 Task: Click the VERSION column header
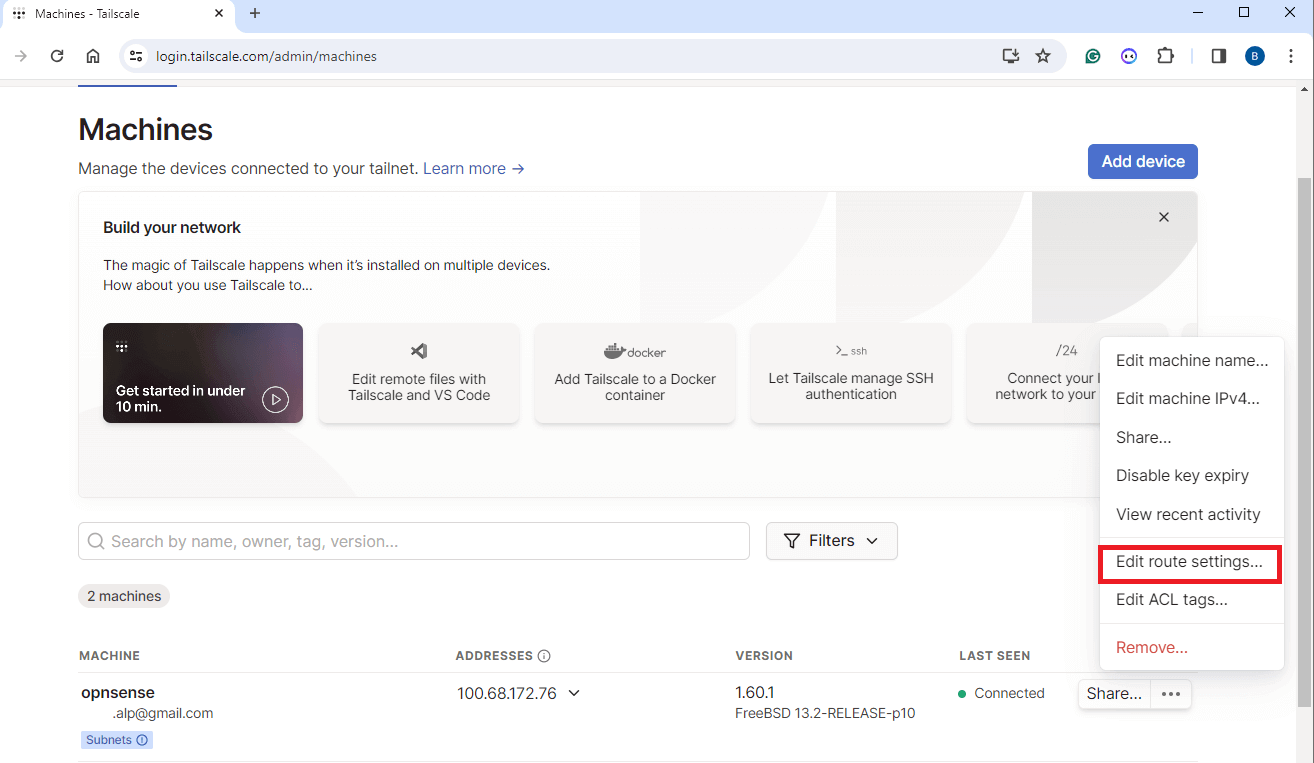click(764, 656)
